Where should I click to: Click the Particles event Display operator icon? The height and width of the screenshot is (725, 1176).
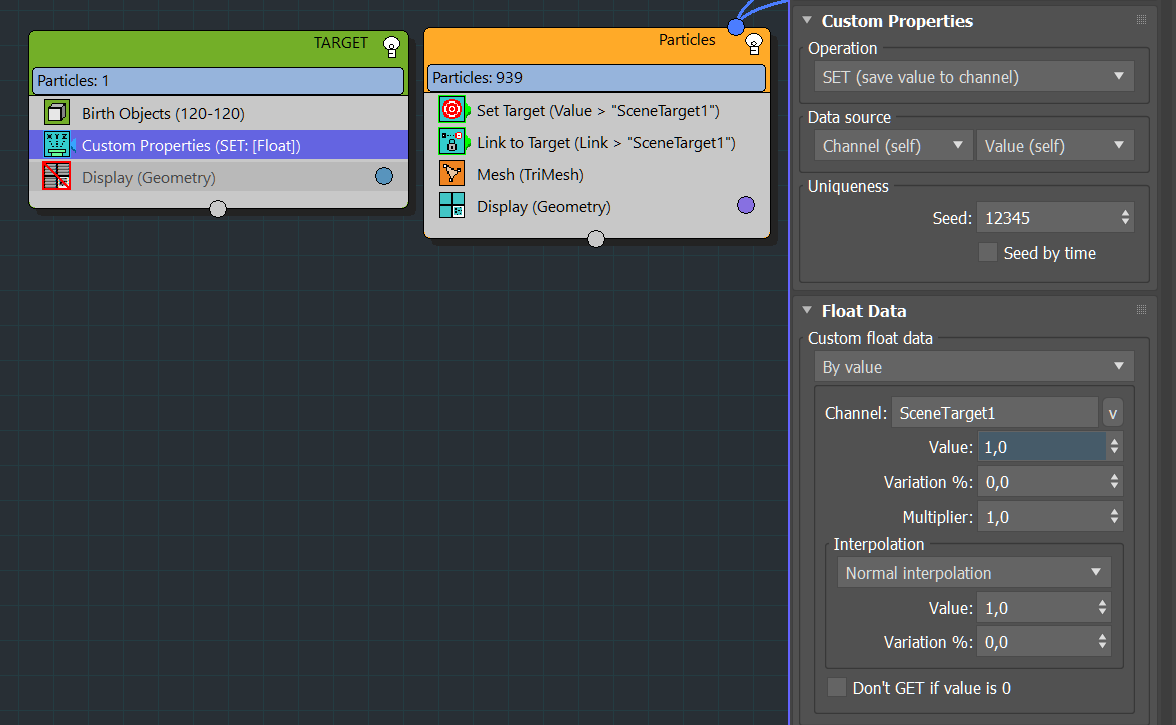click(451, 206)
